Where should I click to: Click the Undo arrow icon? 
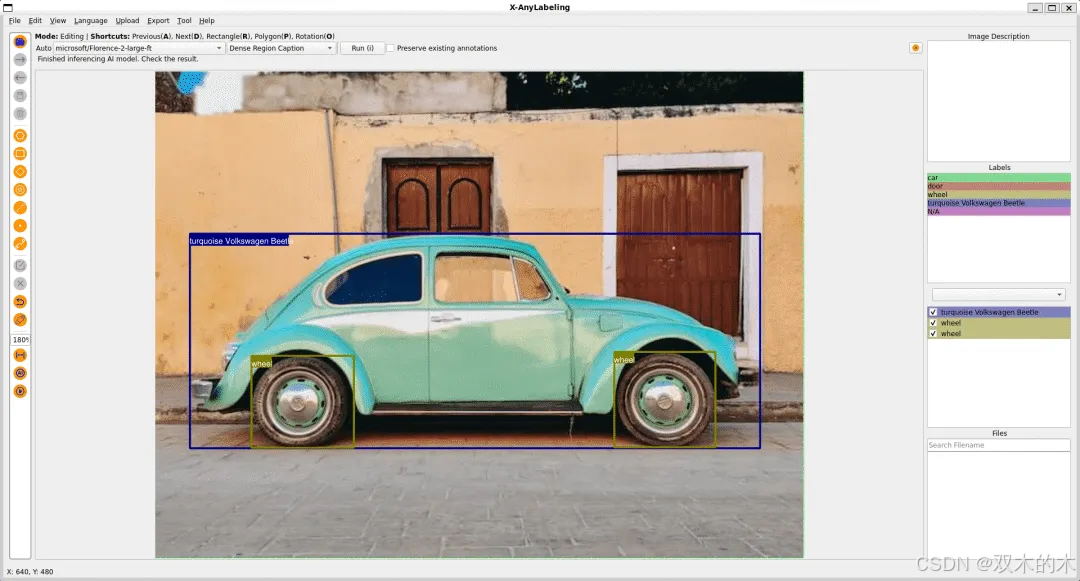pyautogui.click(x=20, y=302)
